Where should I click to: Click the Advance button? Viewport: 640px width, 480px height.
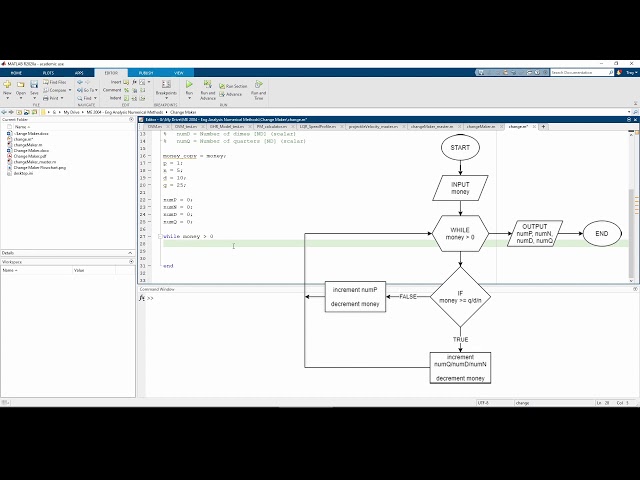coord(233,93)
